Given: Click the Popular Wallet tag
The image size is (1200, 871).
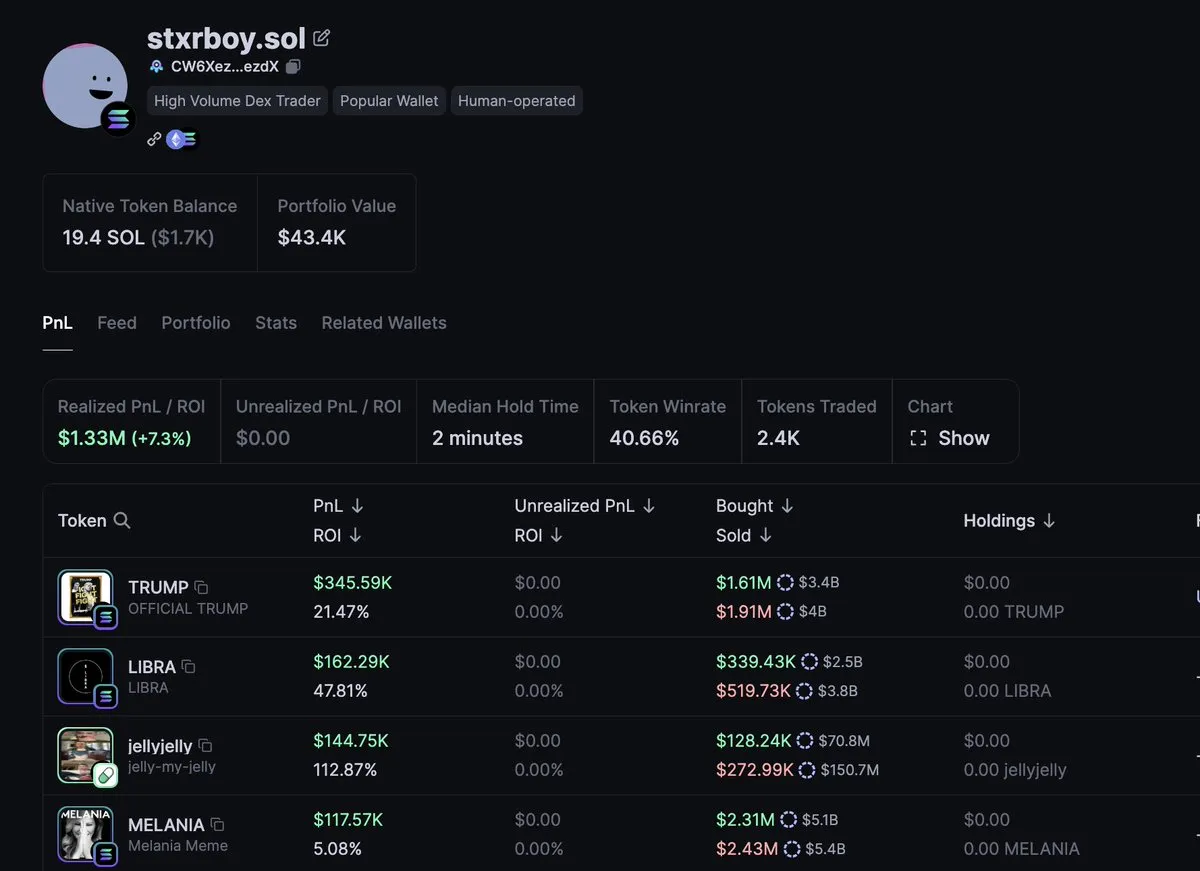Looking at the screenshot, I should tap(389, 101).
